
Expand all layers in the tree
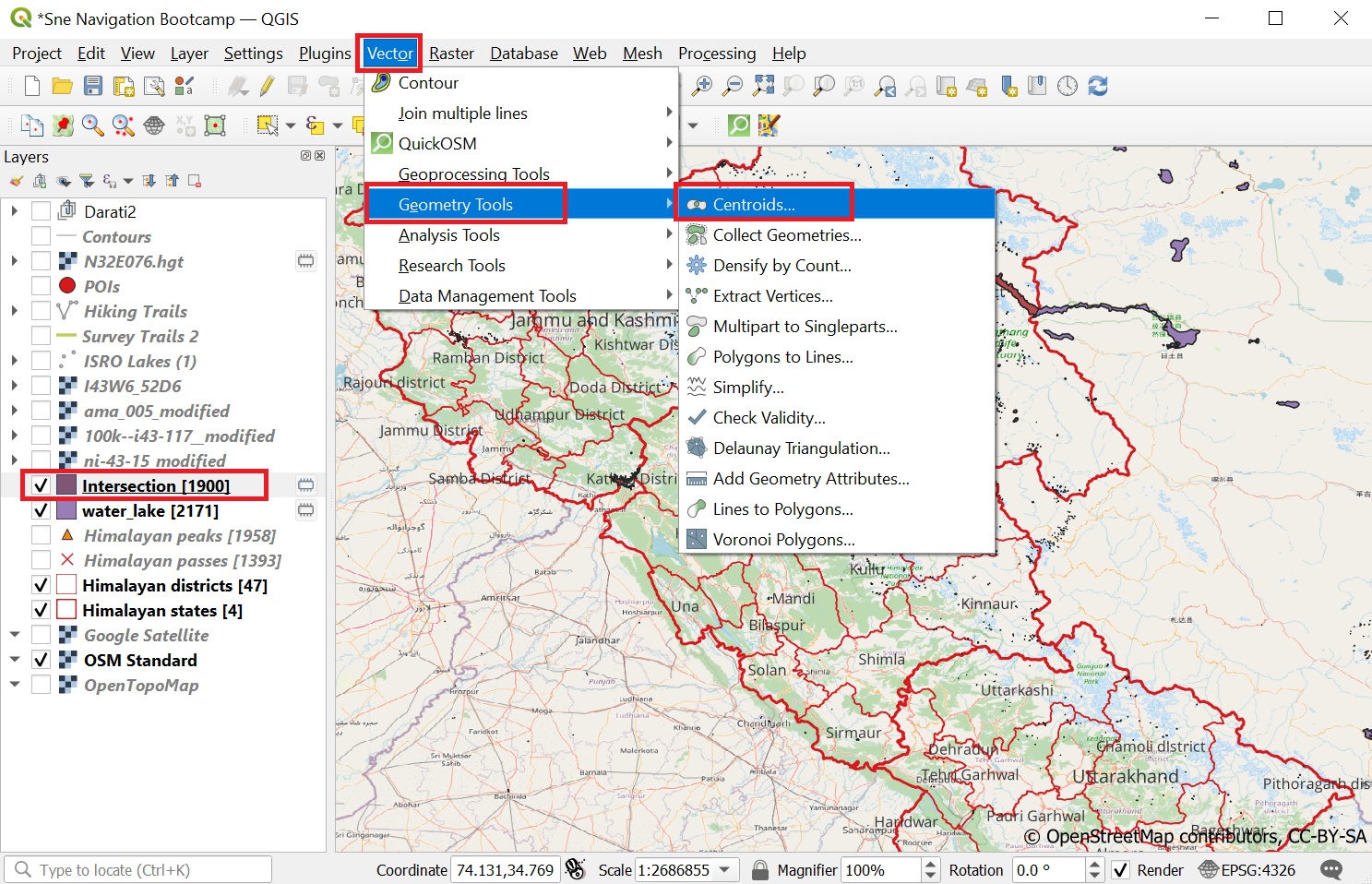149,181
